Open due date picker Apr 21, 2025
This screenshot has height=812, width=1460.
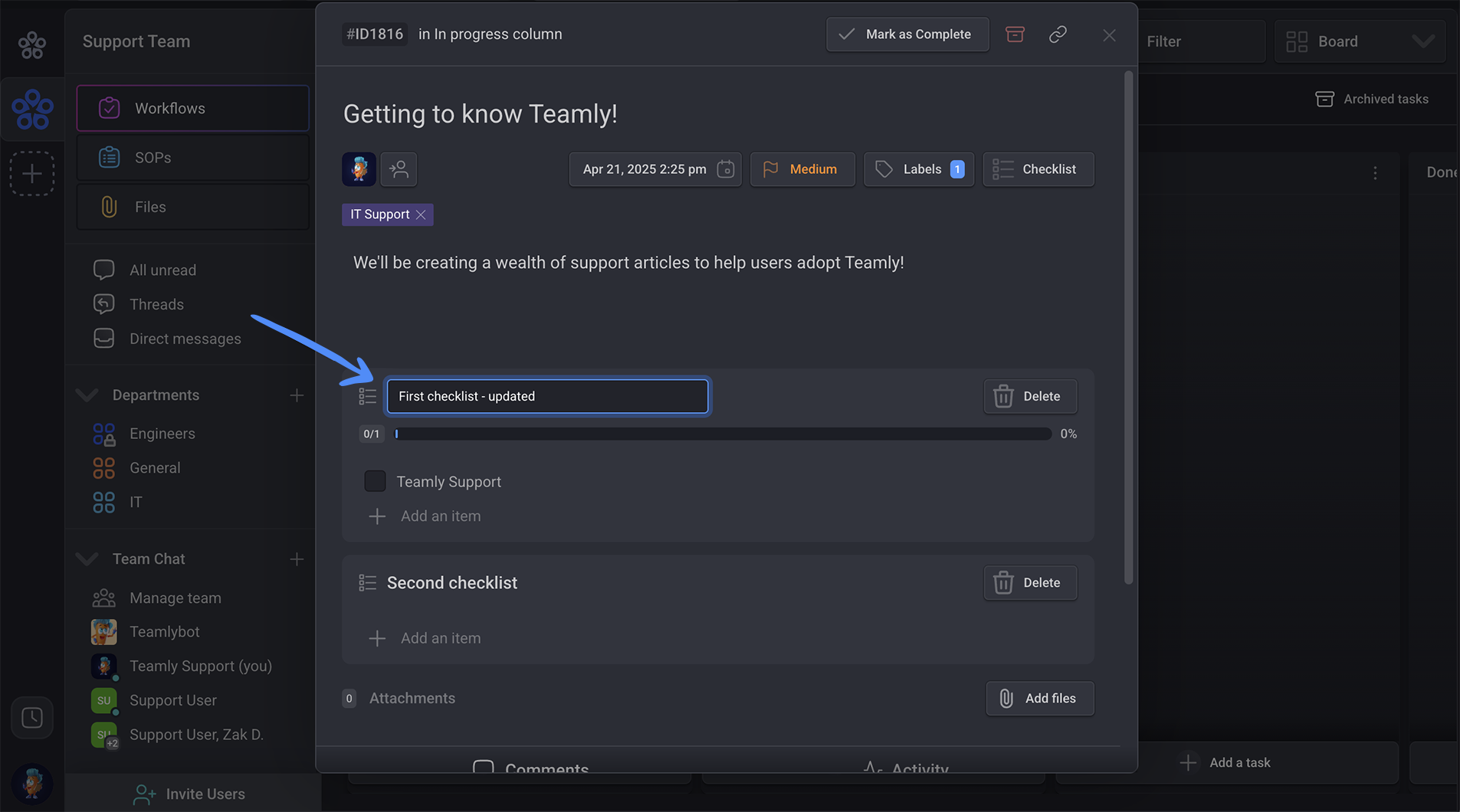pyautogui.click(x=655, y=169)
